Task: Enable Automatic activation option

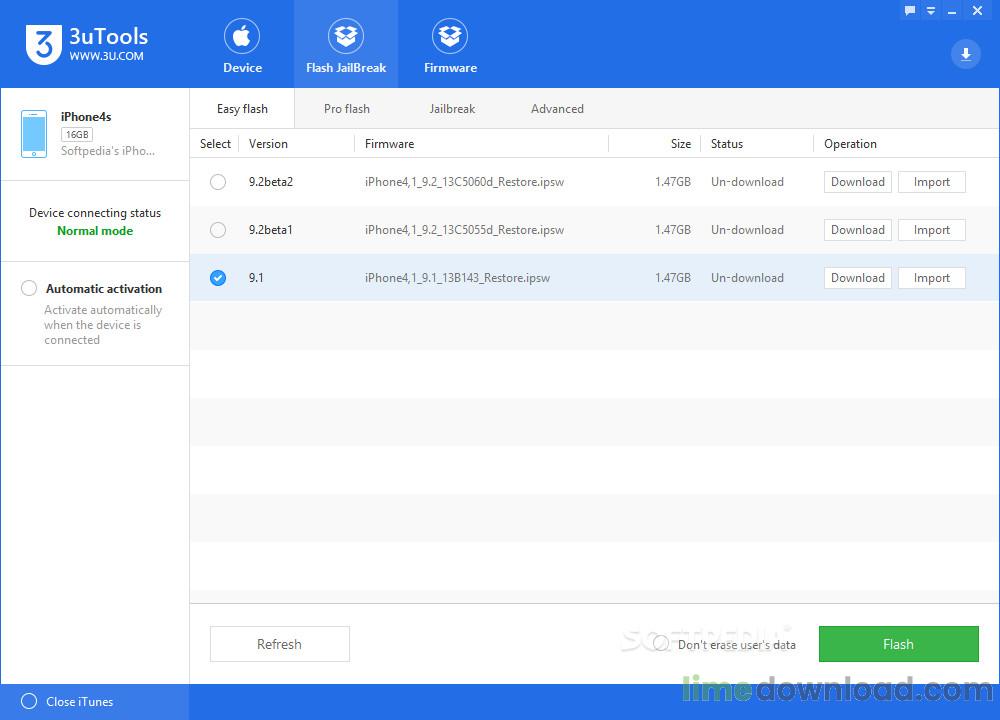Action: point(29,288)
